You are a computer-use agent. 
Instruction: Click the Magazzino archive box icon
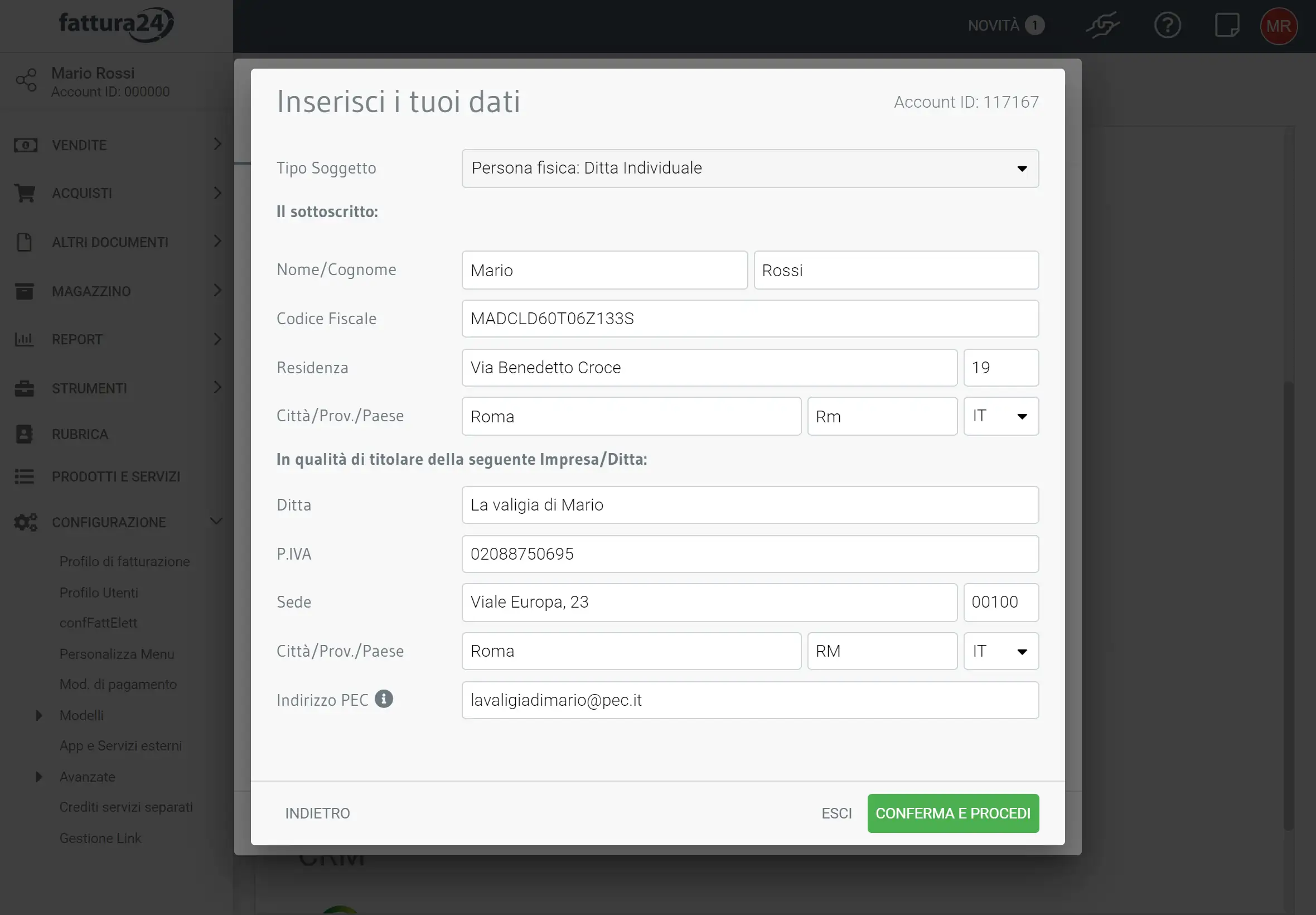coord(24,291)
